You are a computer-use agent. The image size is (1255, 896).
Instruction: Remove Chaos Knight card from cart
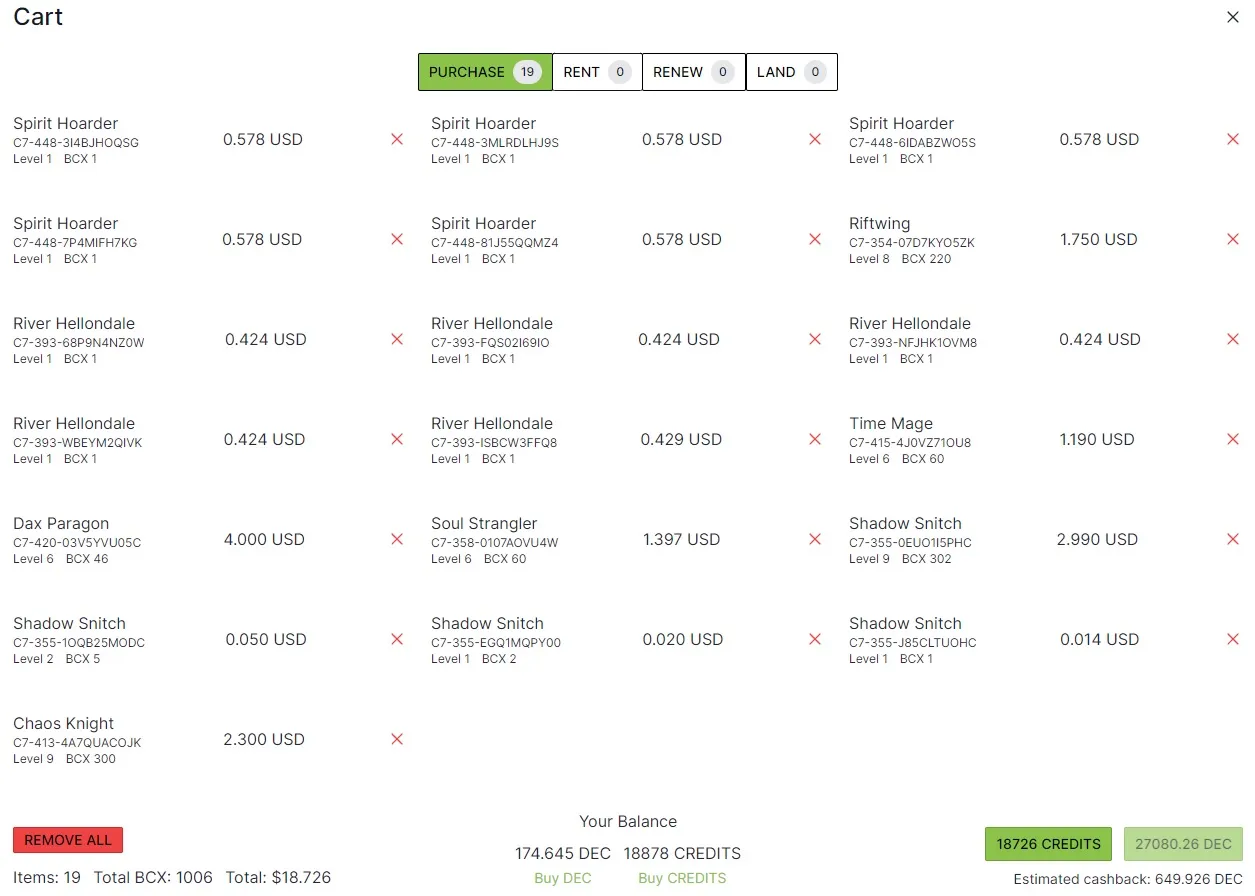click(397, 739)
